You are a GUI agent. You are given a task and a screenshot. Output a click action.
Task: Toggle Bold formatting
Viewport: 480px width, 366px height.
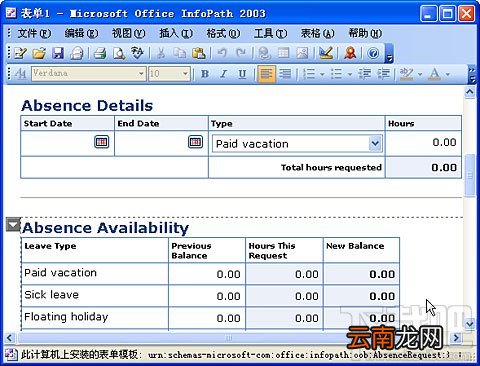tap(205, 74)
